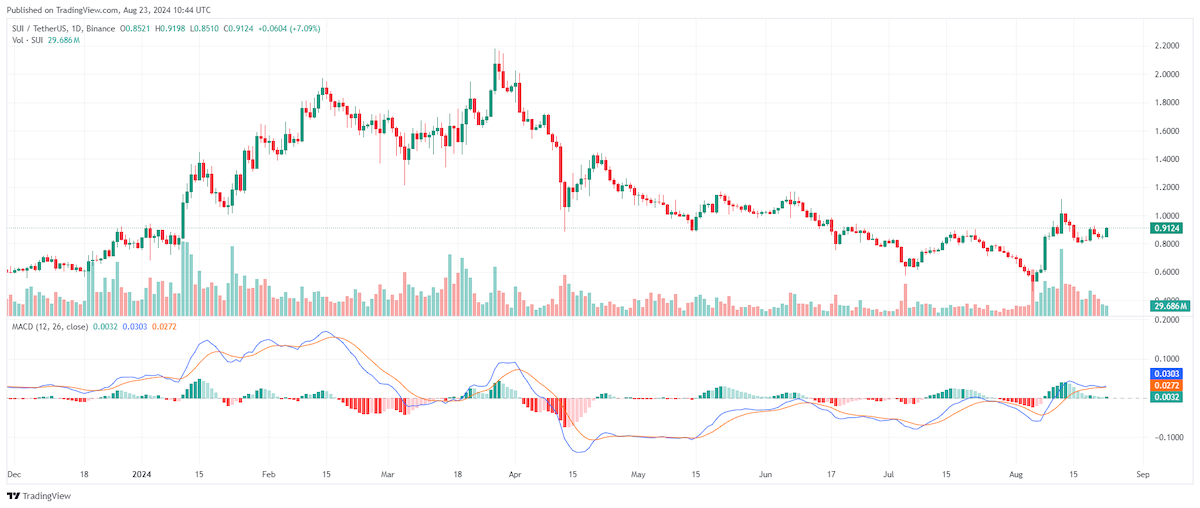Click the TradingView logo at bottom left

tap(33, 496)
